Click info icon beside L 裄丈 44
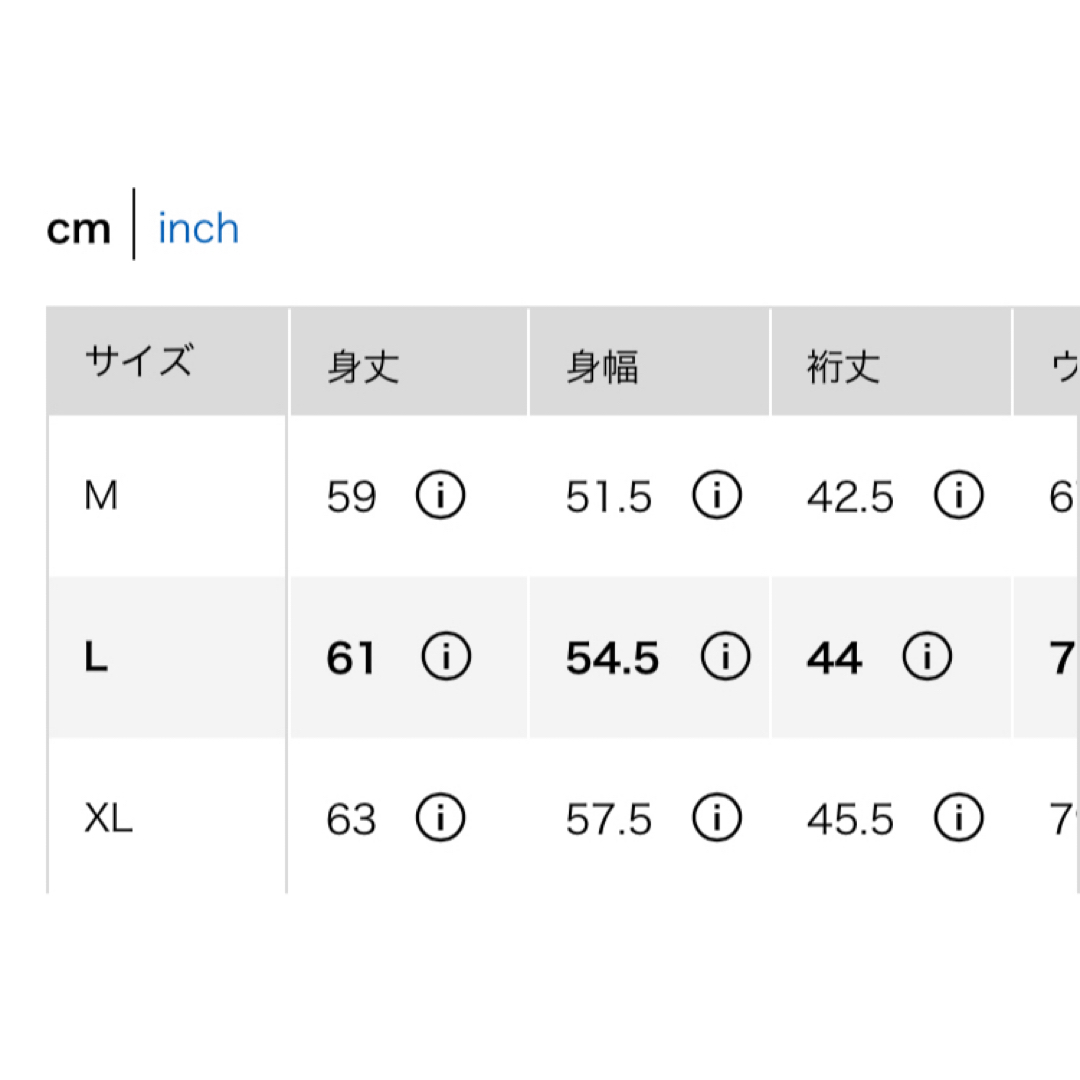Screen dimensions: 1080x1080 click(927, 656)
